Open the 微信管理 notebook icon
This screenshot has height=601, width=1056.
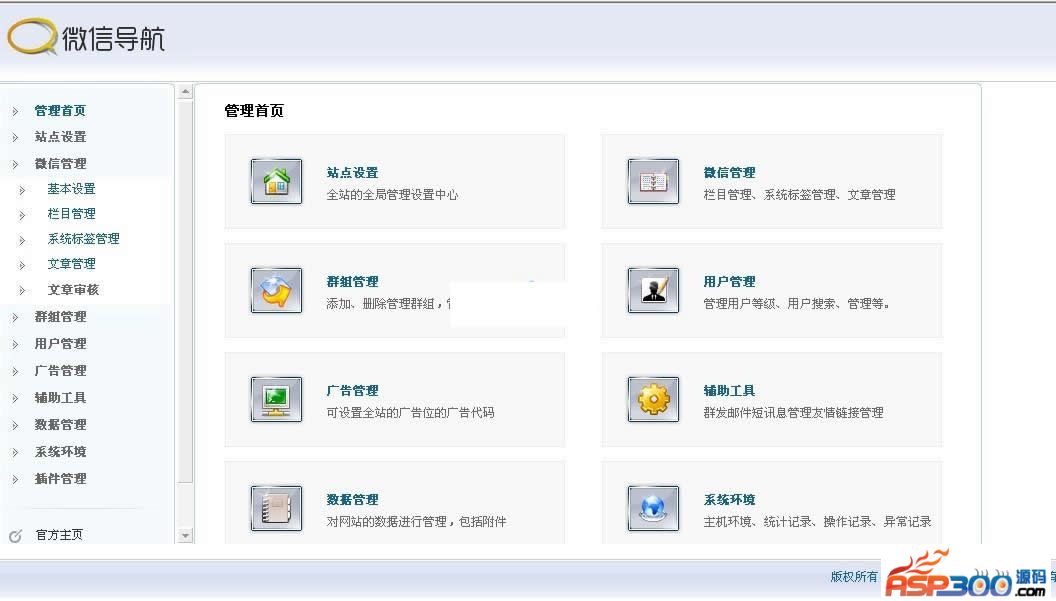click(653, 181)
